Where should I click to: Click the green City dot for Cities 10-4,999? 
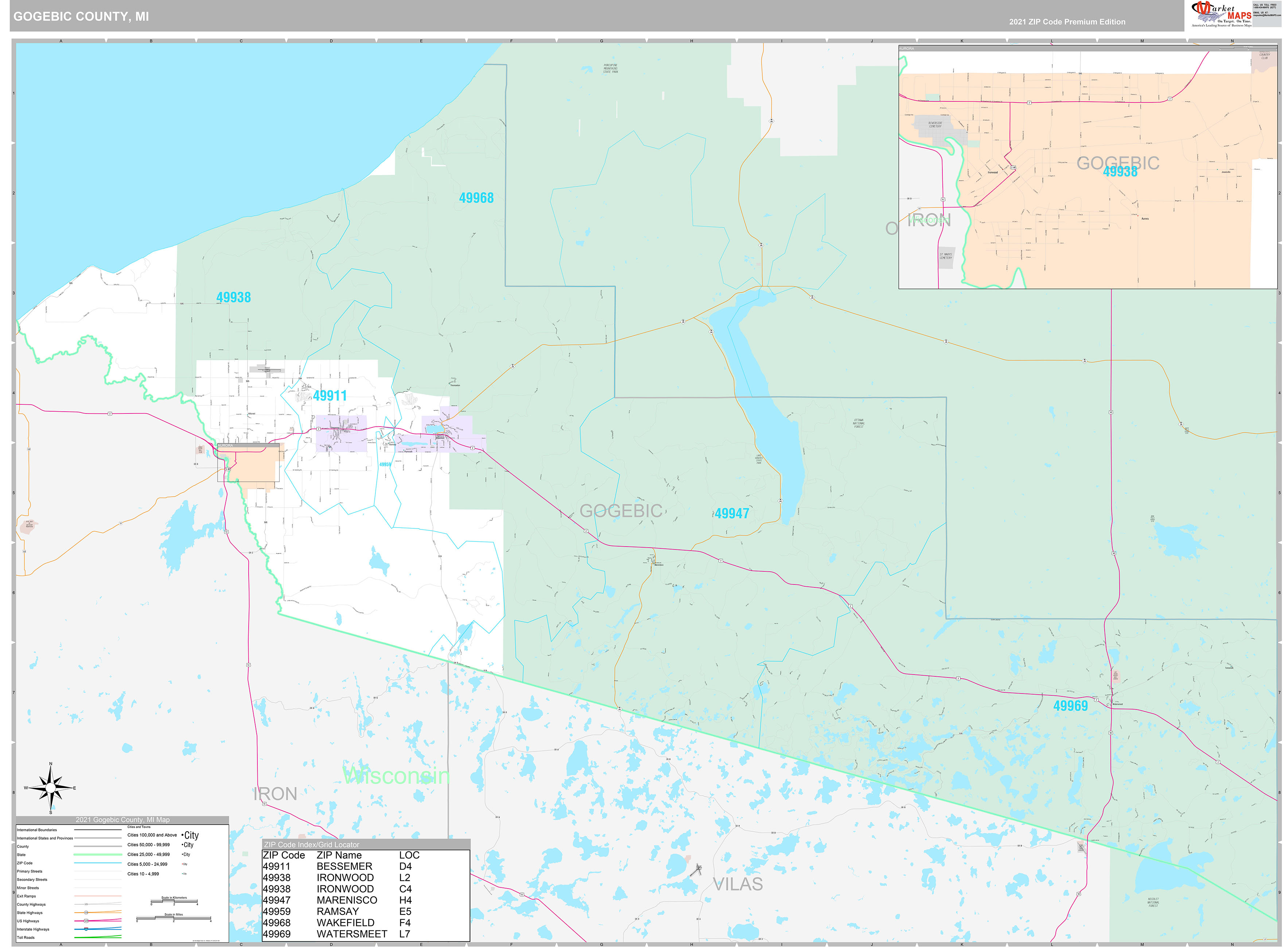pos(182,874)
